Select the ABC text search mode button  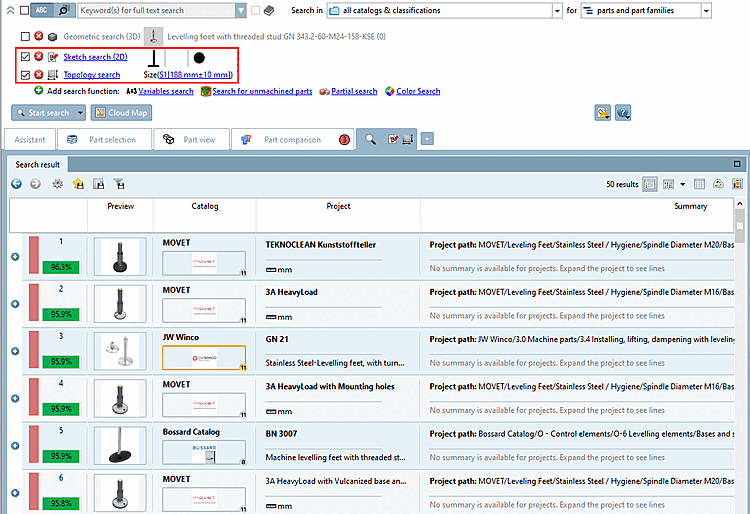click(42, 10)
